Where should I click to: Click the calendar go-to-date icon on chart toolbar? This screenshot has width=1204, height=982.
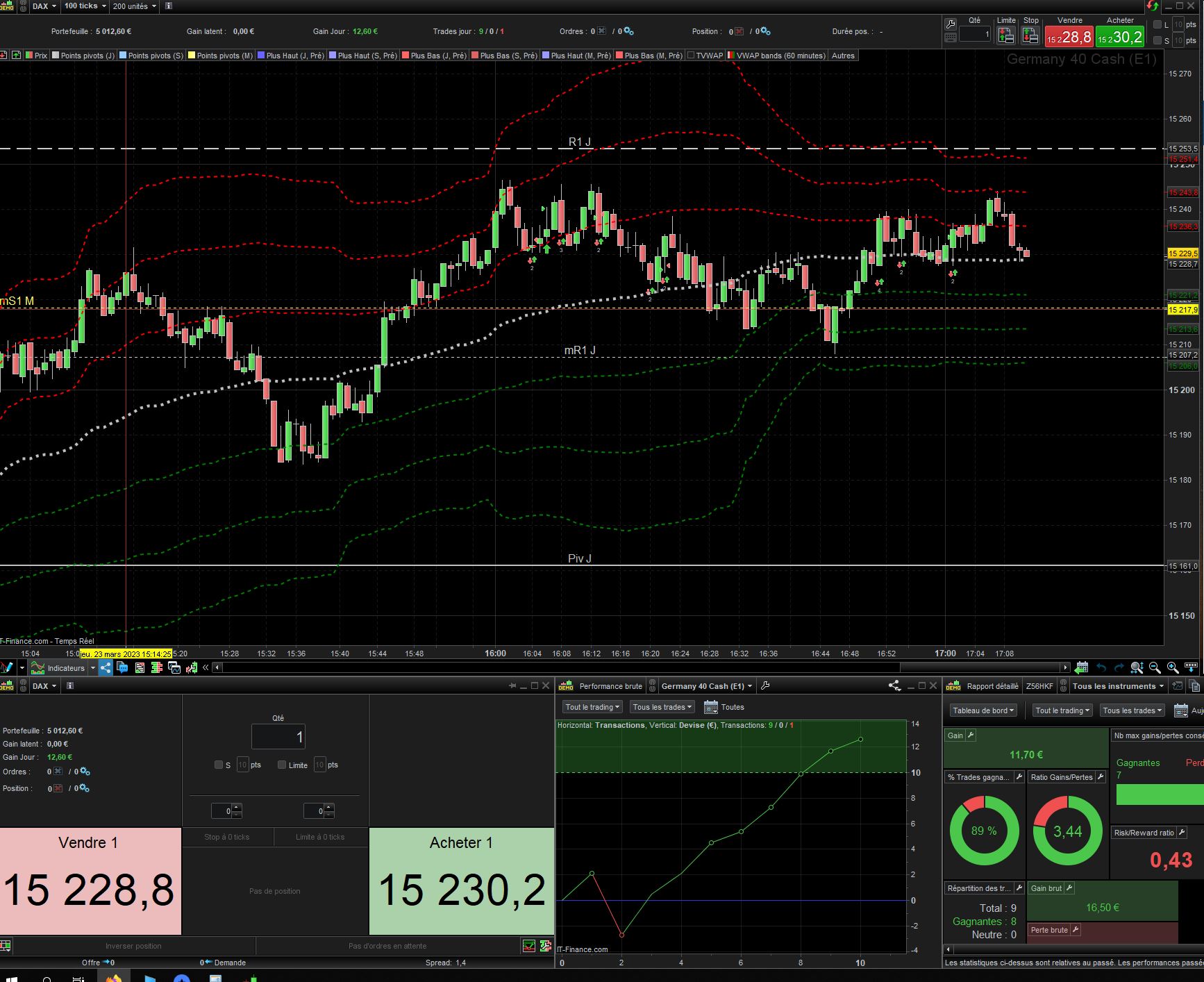pyautogui.click(x=1081, y=667)
